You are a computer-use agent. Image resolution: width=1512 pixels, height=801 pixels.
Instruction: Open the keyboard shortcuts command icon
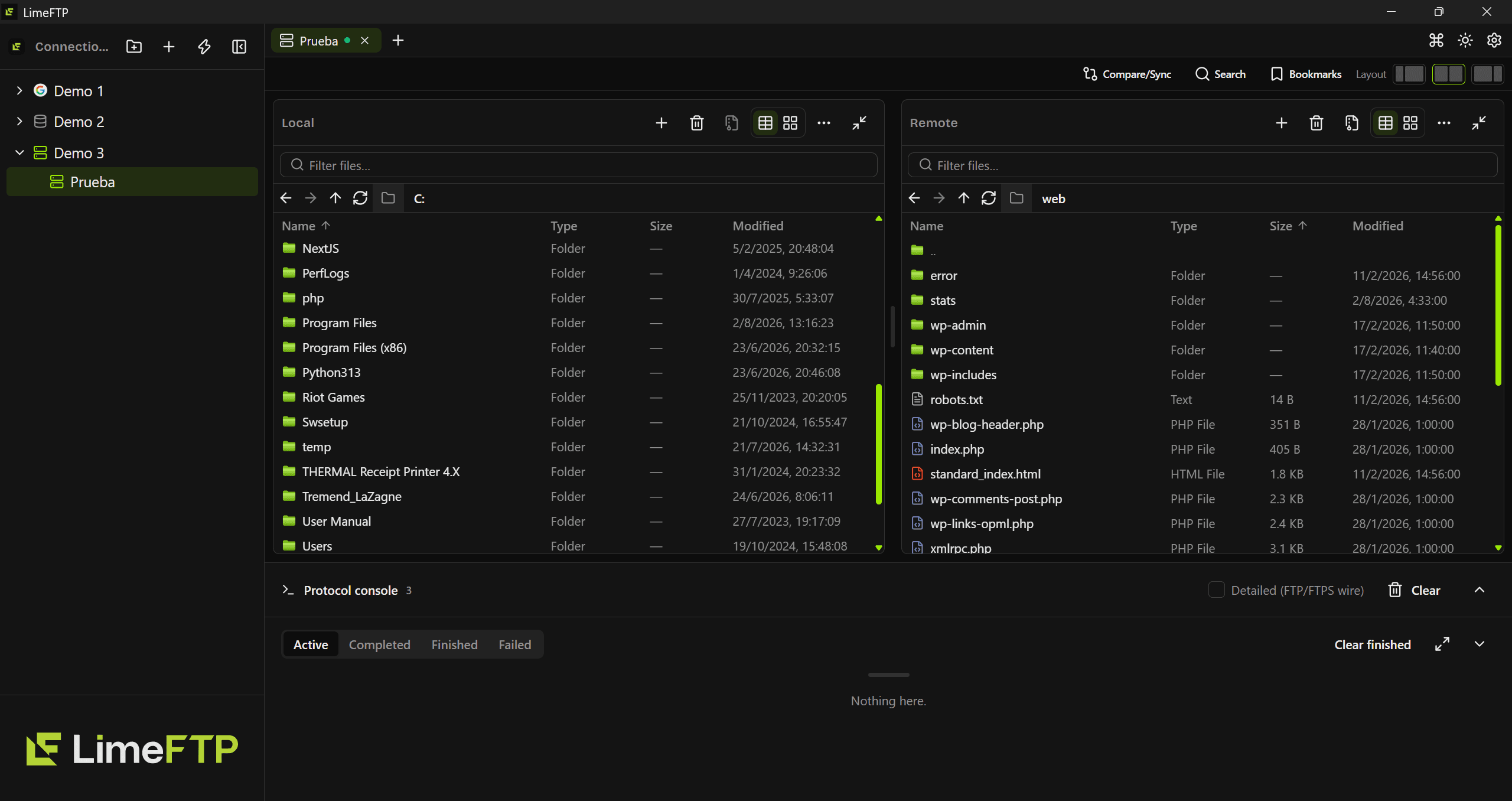point(1436,40)
